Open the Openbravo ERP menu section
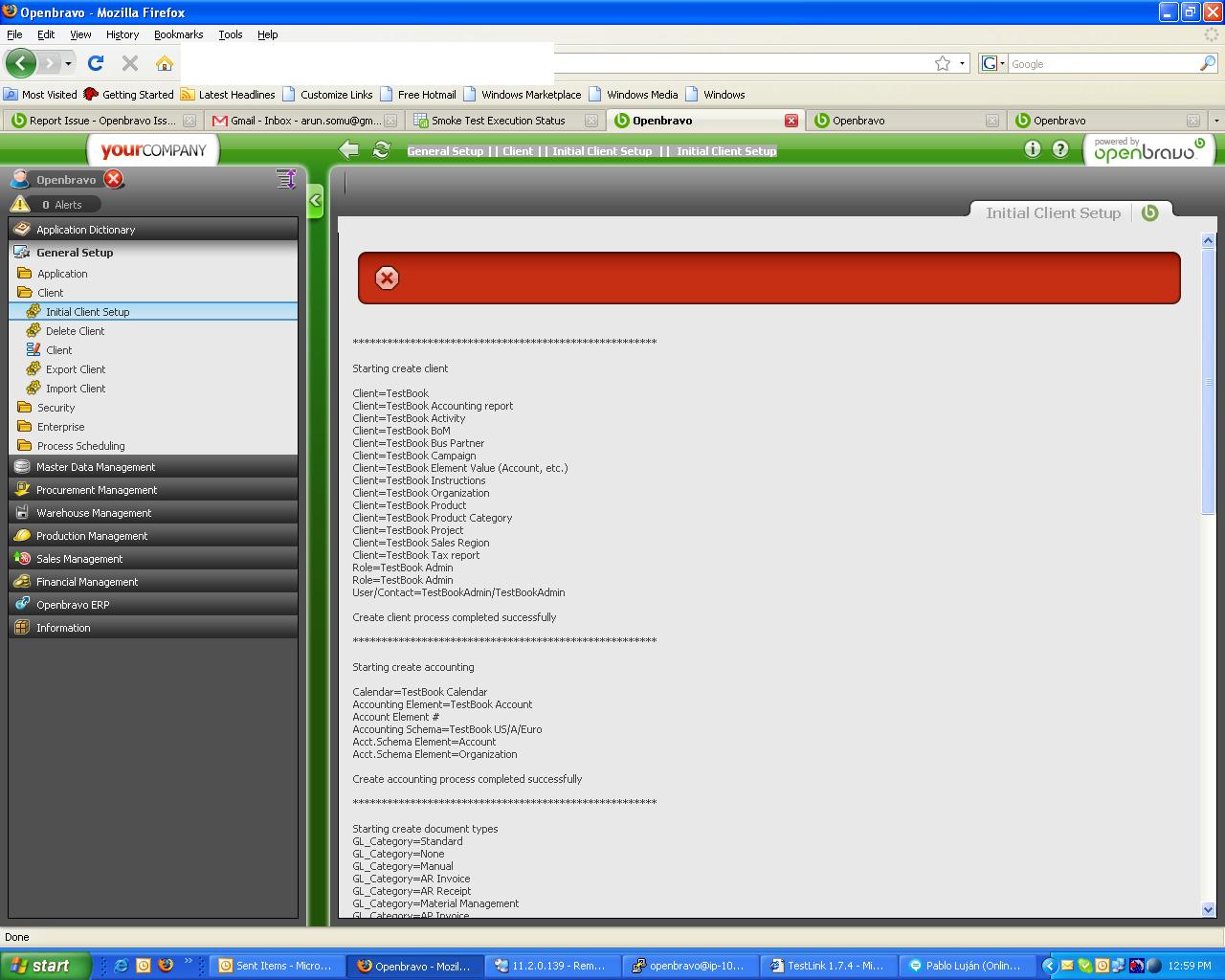This screenshot has height=980, width=1225. pos(153,605)
